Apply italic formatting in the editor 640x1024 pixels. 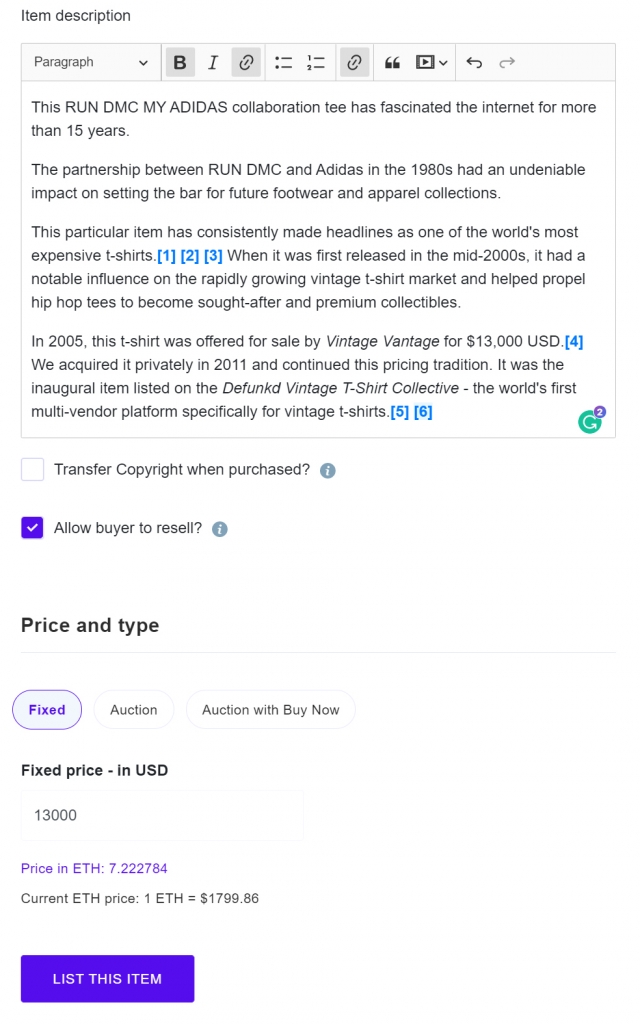click(x=213, y=62)
